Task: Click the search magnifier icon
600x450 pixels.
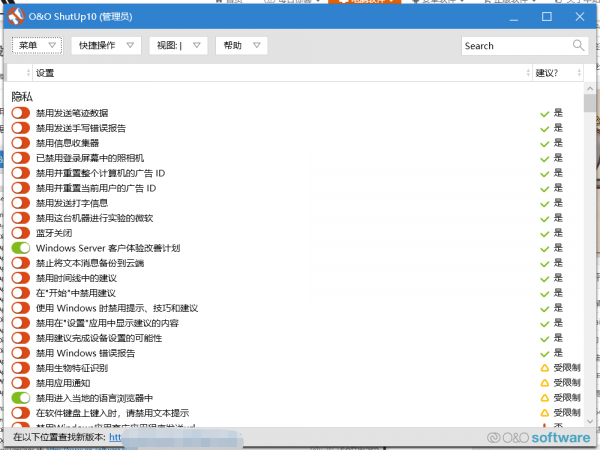Action: tap(578, 46)
